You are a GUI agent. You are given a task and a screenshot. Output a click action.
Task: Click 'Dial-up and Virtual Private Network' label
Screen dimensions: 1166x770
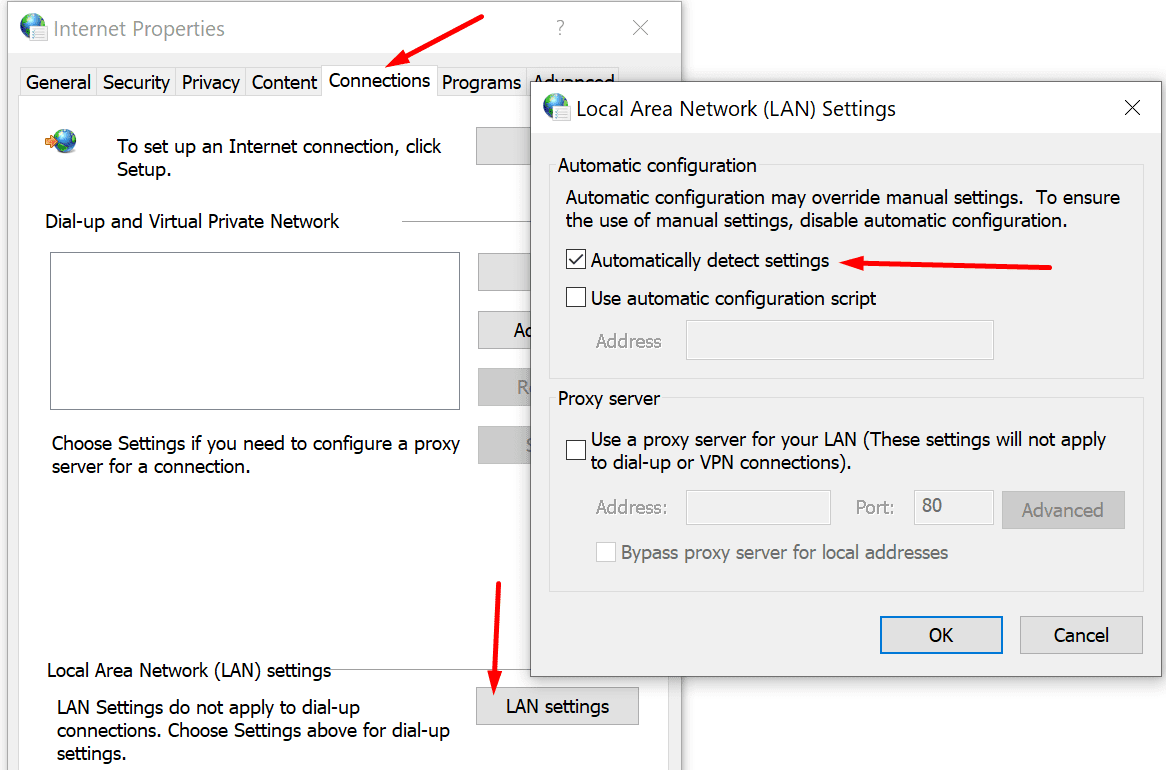[192, 222]
